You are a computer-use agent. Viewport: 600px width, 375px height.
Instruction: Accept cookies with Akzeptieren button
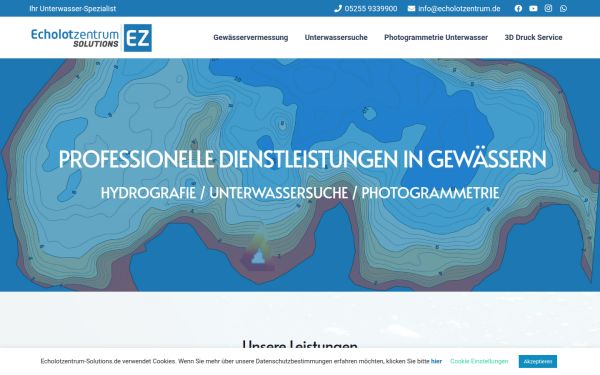coord(538,361)
